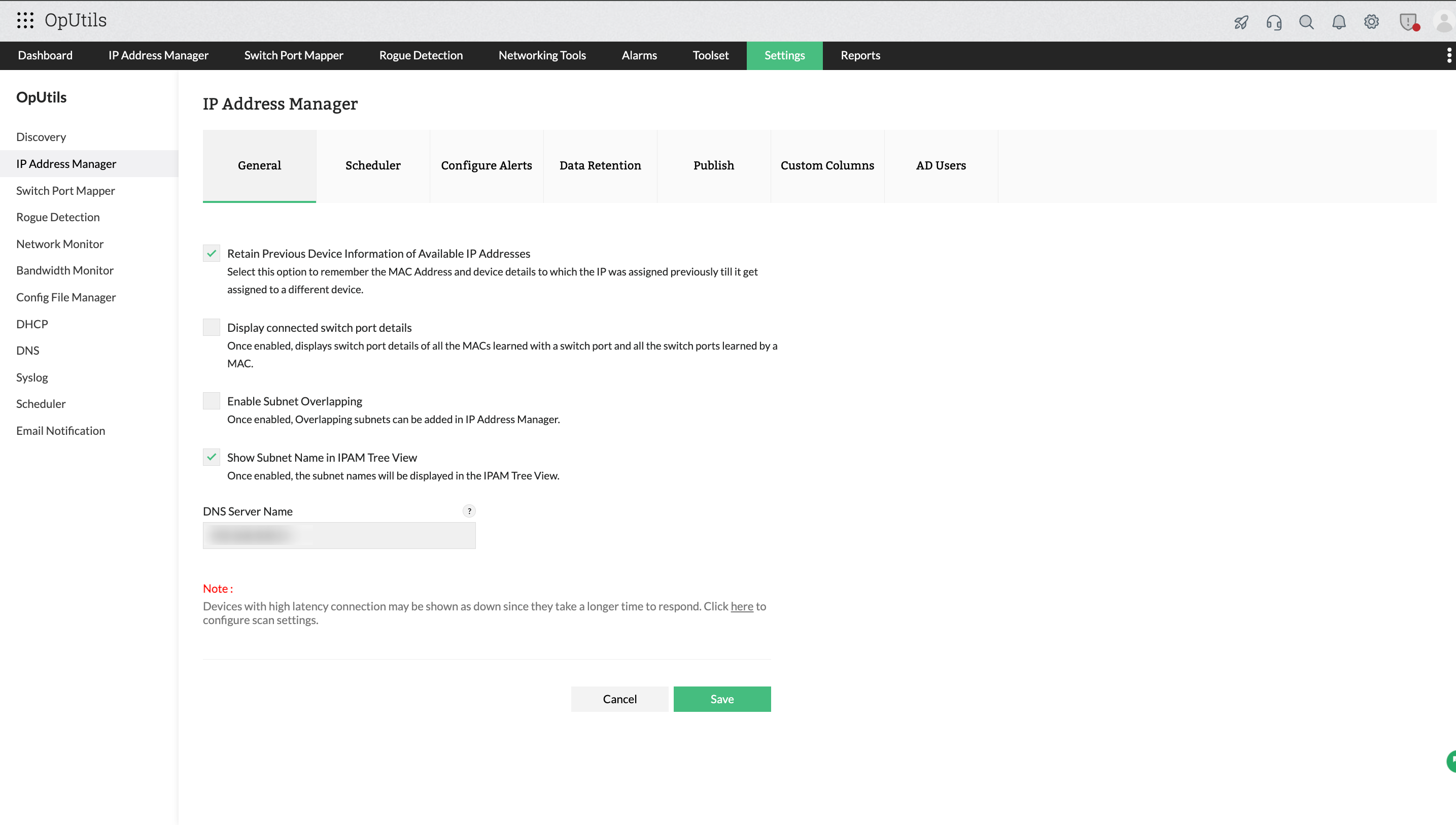The width and height of the screenshot is (1456, 825).
Task: Check the Enable Subnet Overlapping box
Action: pos(212,401)
